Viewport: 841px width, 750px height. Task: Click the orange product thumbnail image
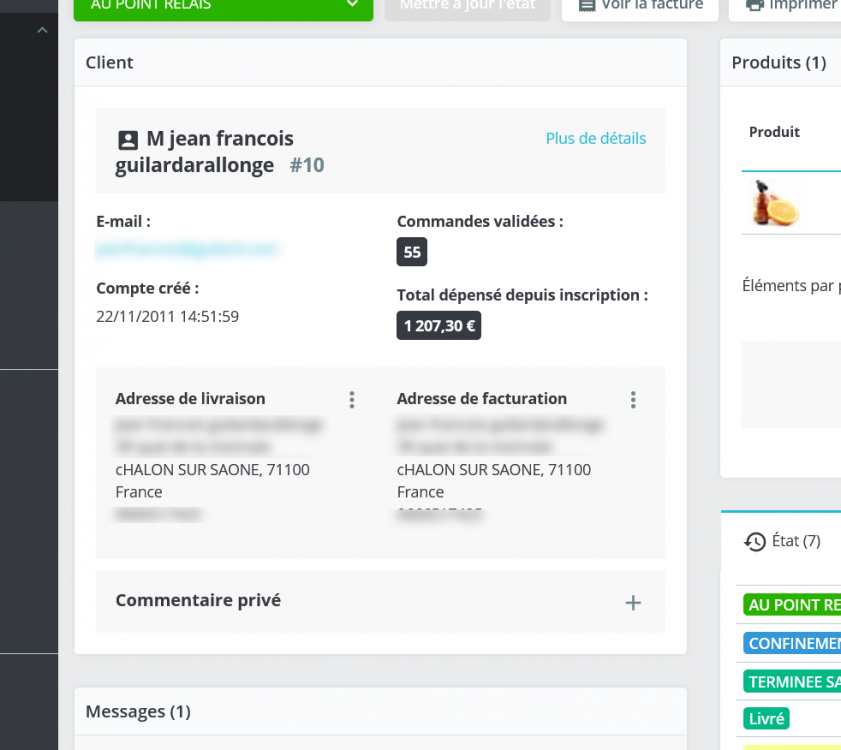774,203
